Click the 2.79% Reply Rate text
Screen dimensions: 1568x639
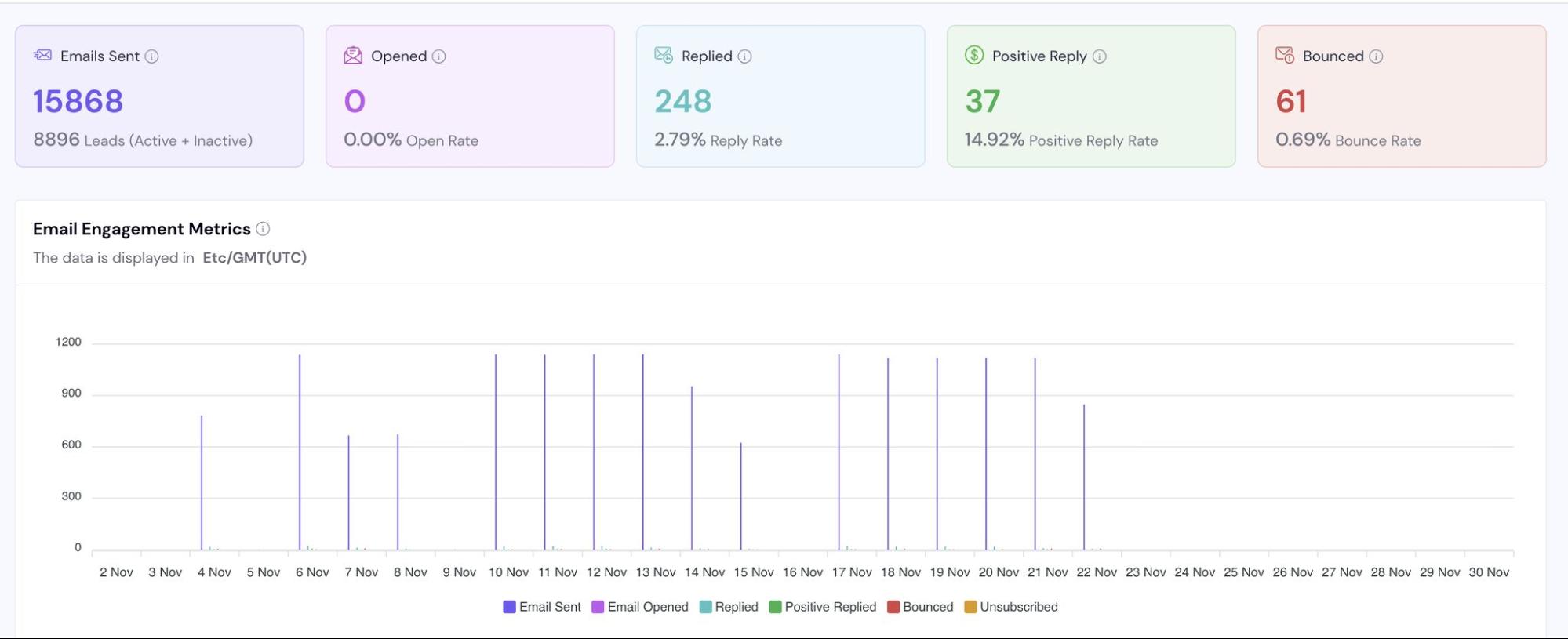pos(719,140)
